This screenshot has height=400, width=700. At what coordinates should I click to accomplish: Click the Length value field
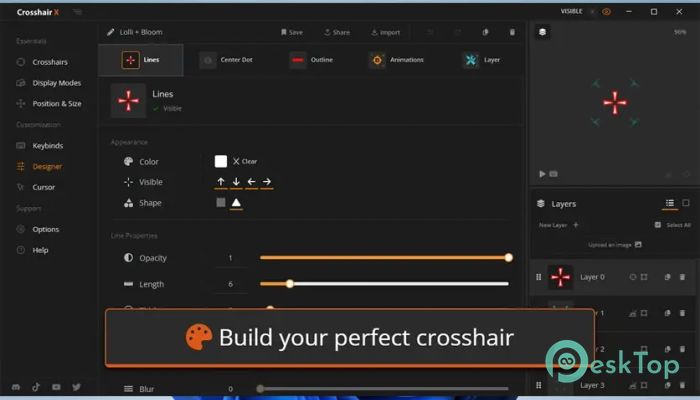[230, 284]
